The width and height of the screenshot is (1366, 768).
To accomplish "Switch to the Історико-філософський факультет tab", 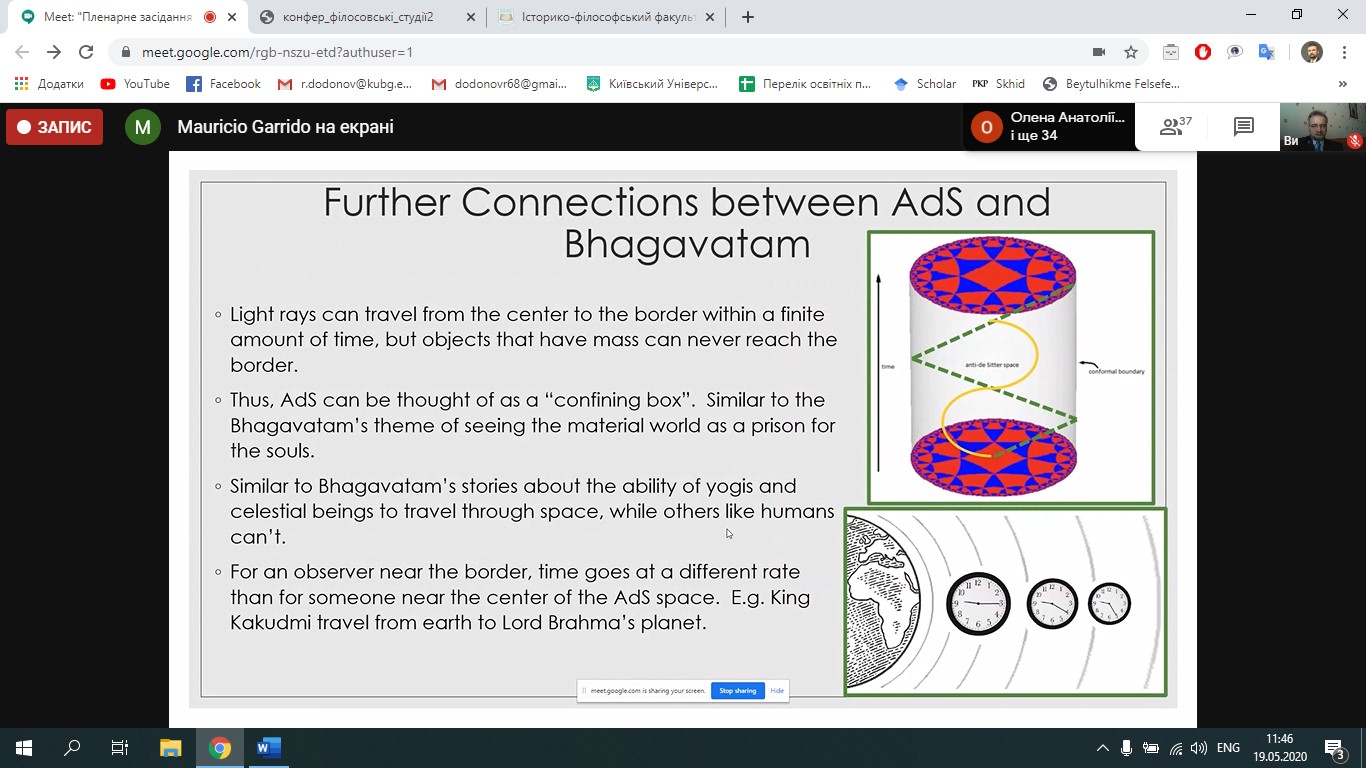I will point(603,17).
